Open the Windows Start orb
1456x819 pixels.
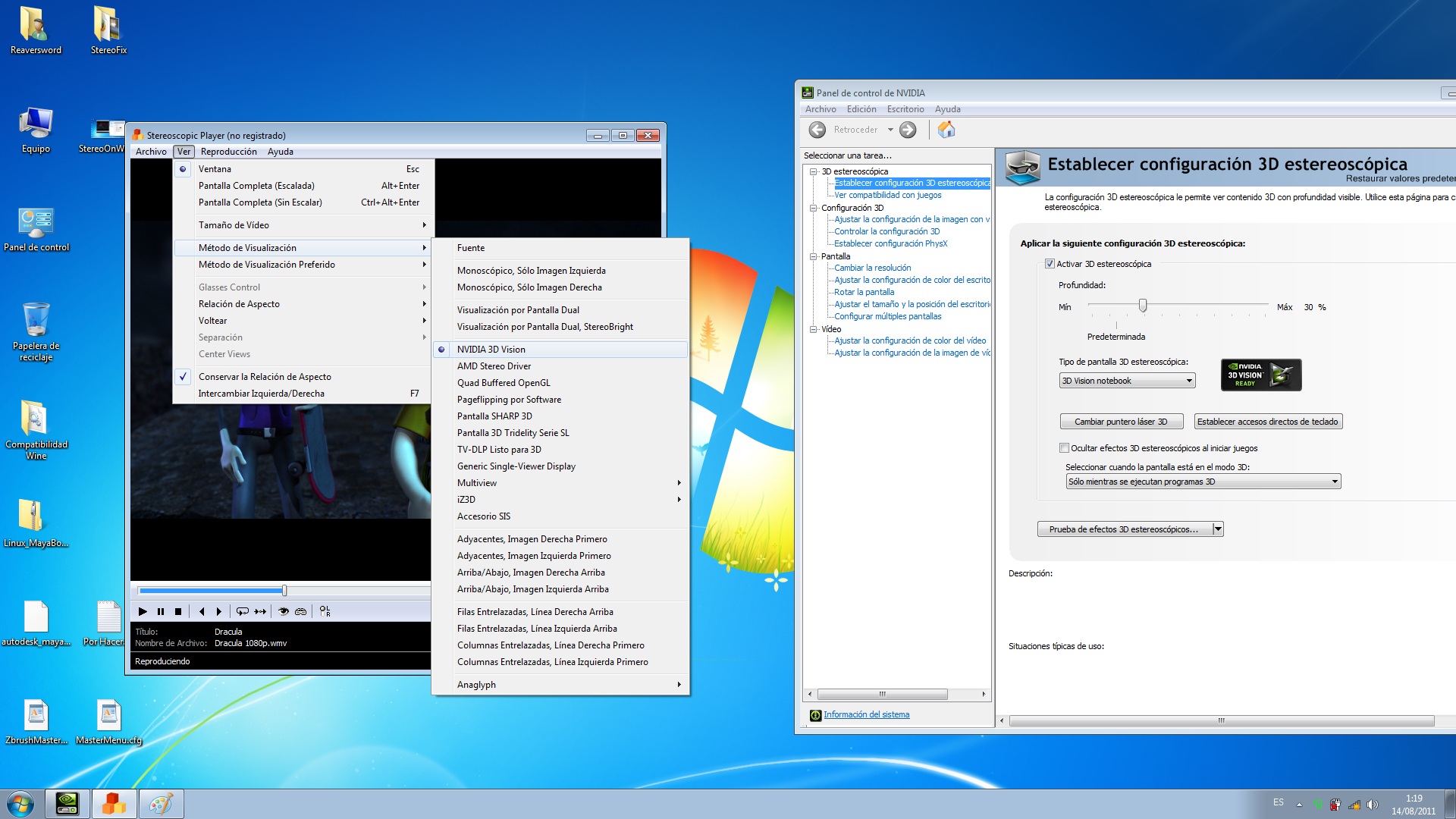pyautogui.click(x=20, y=804)
